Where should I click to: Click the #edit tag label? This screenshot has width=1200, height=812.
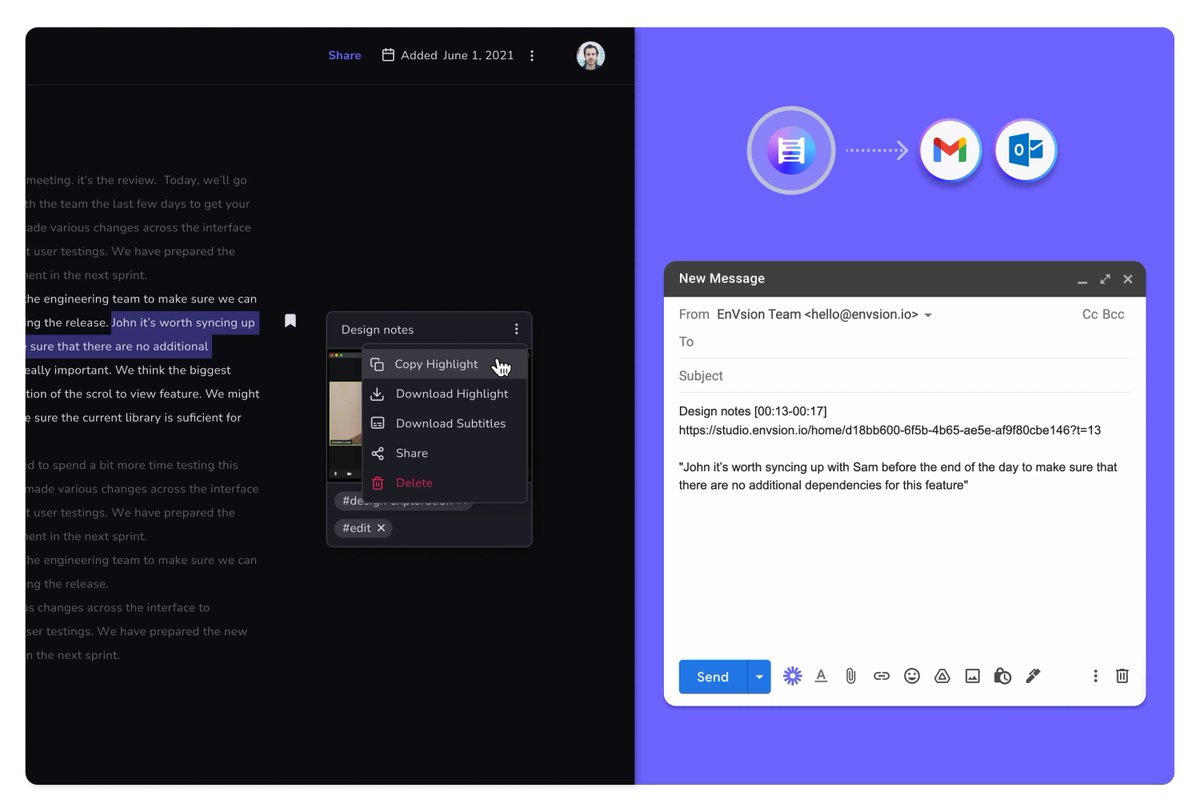357,528
